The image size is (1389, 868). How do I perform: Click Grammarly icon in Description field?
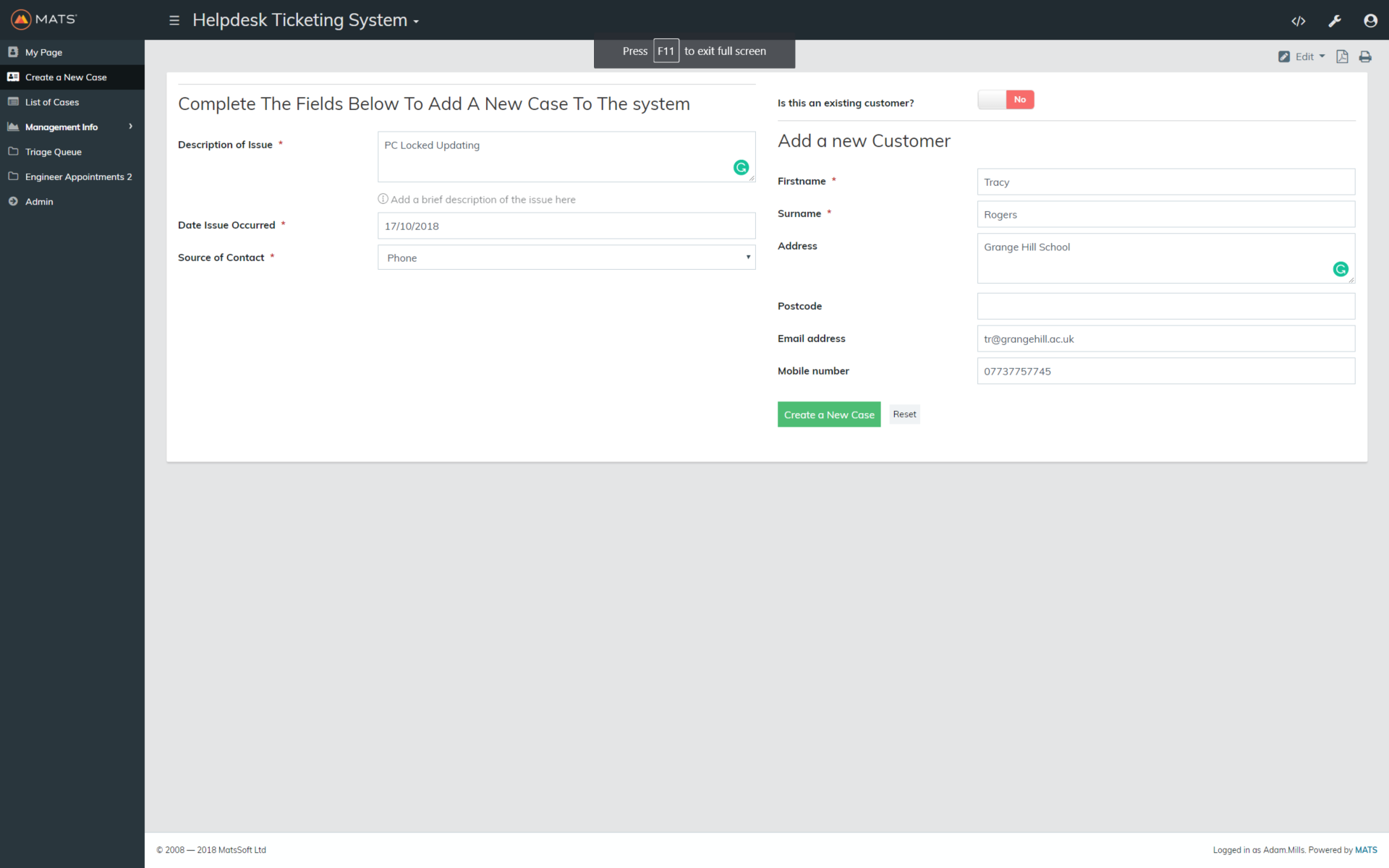741,168
